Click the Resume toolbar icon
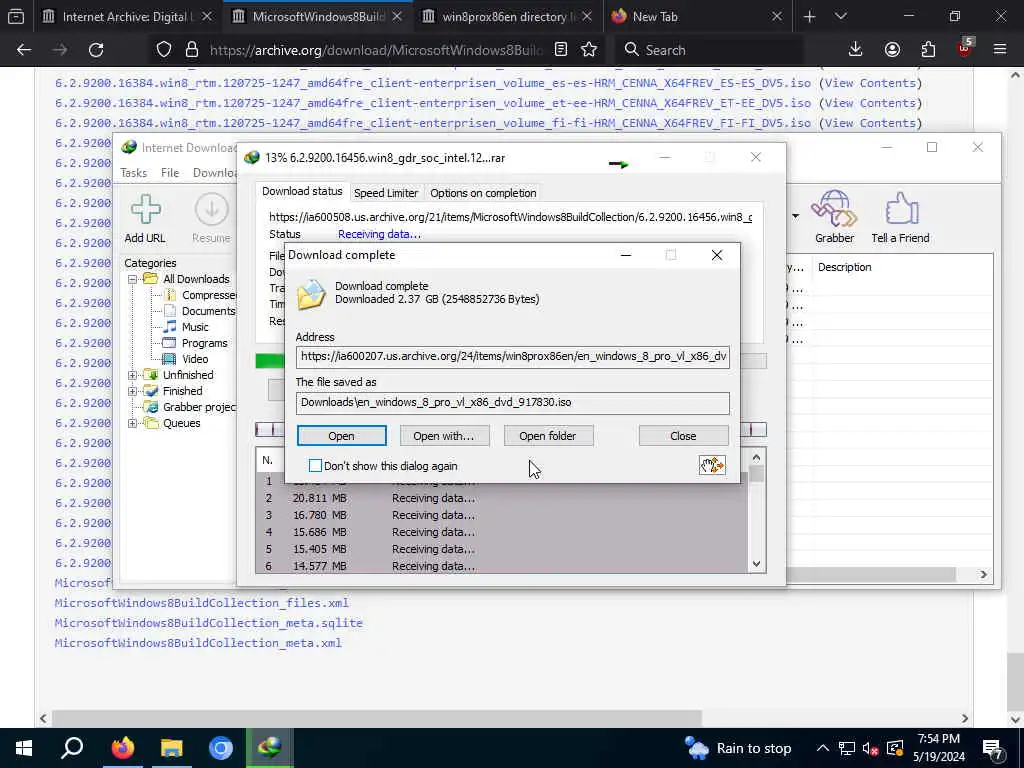The height and width of the screenshot is (768, 1024). [211, 219]
